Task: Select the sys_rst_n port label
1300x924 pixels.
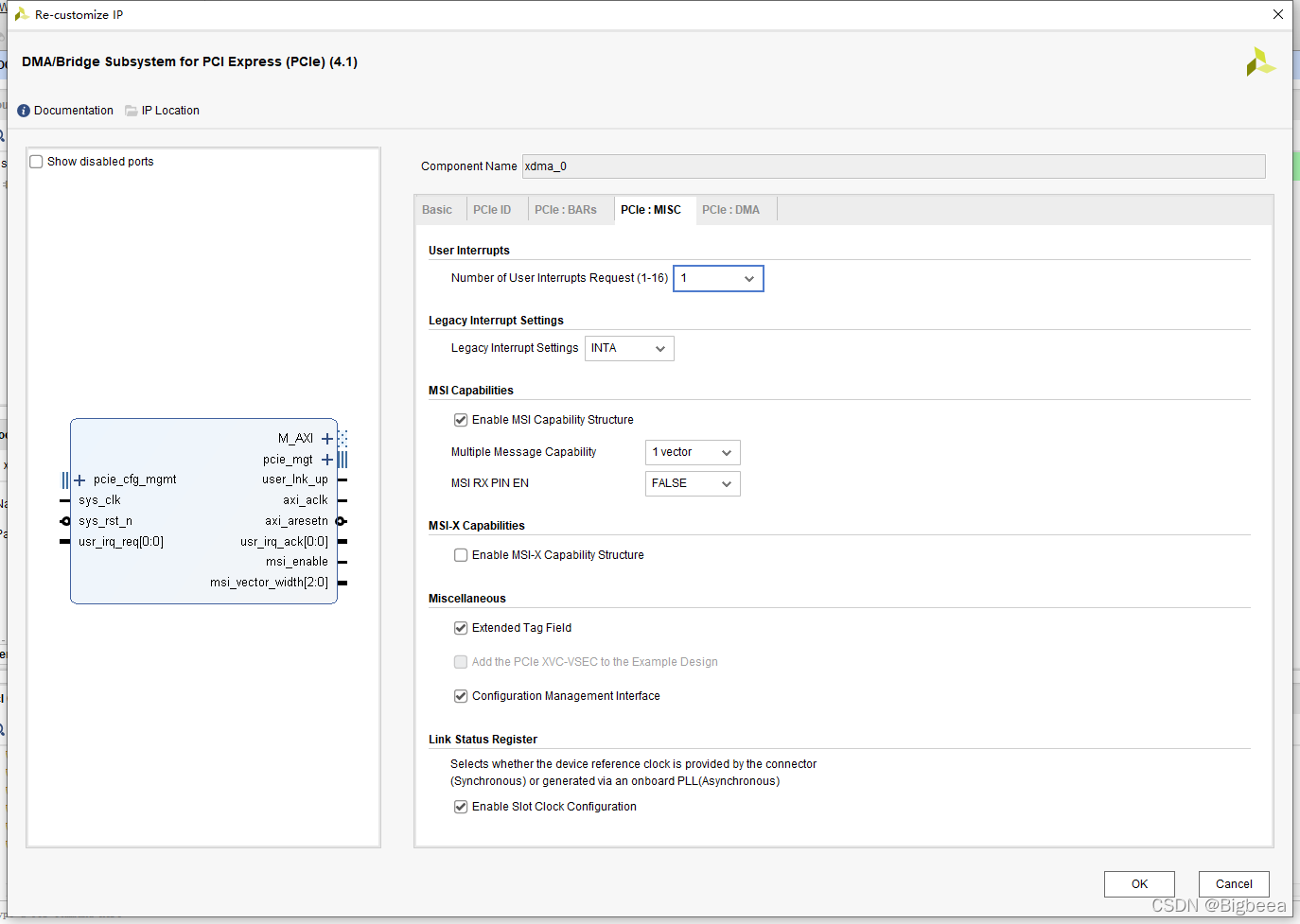Action: tap(105, 521)
